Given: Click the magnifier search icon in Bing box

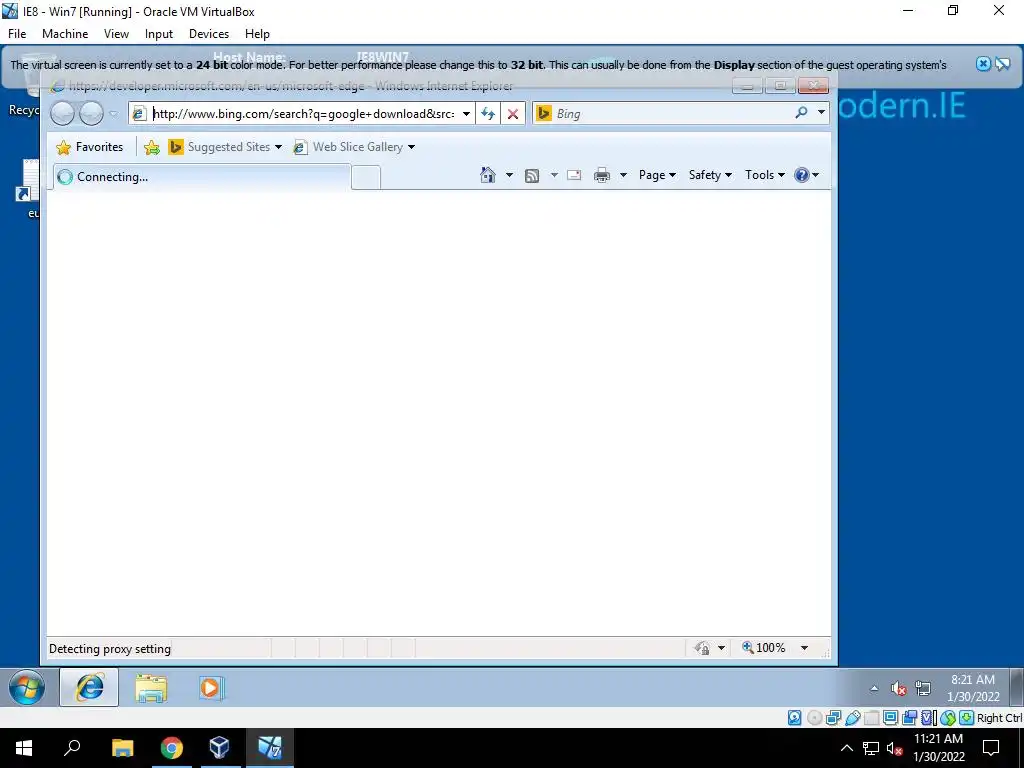Looking at the screenshot, I should point(801,113).
